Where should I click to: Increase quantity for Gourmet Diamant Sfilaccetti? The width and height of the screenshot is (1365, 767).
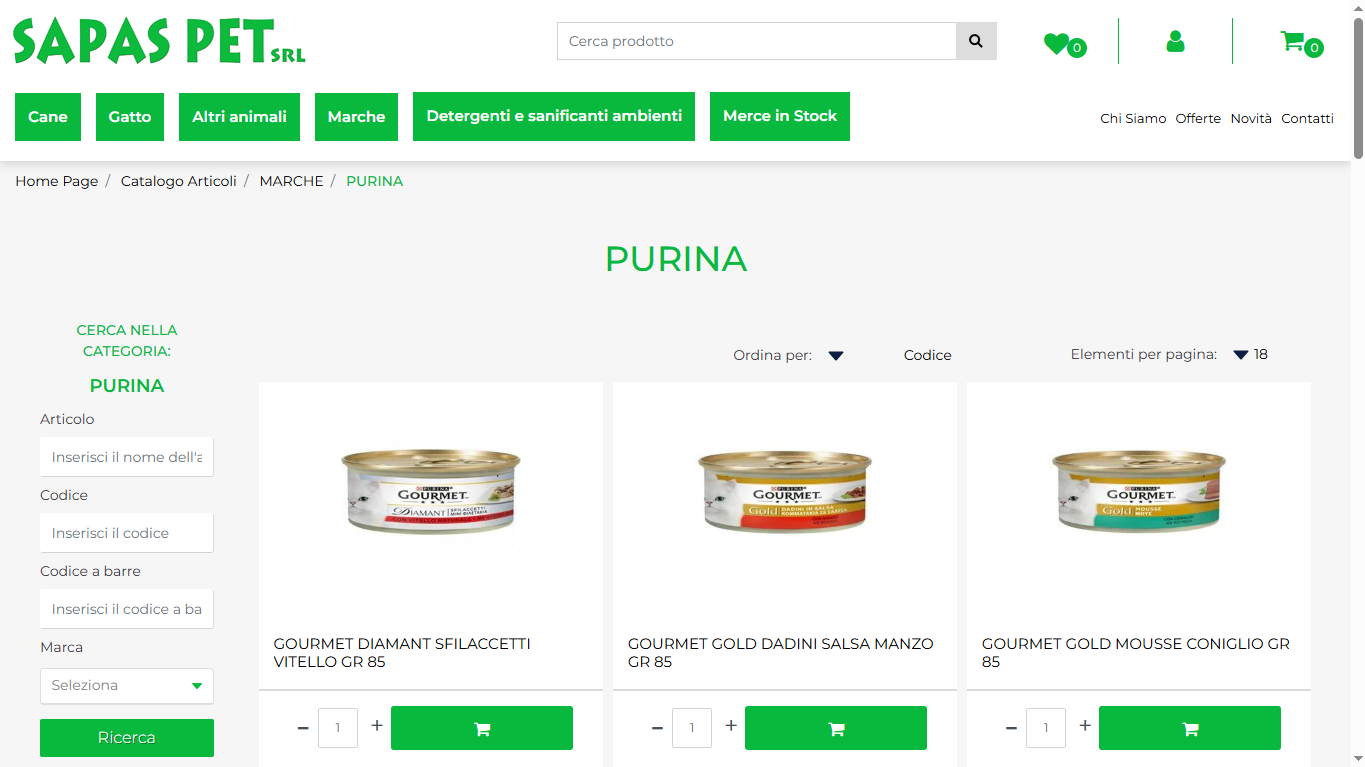coord(377,726)
